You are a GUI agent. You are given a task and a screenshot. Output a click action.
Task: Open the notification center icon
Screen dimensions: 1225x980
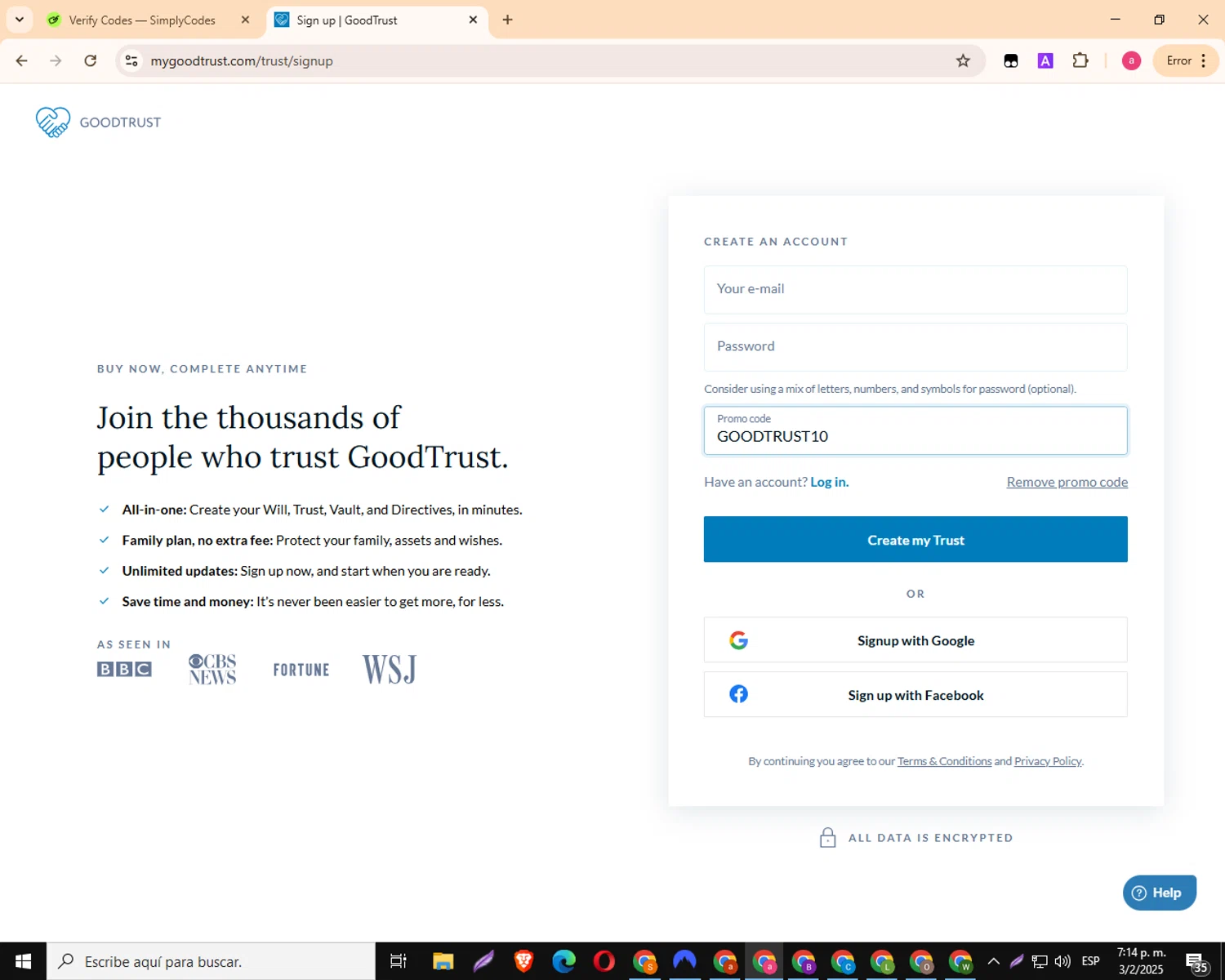pyautogui.click(x=1196, y=962)
